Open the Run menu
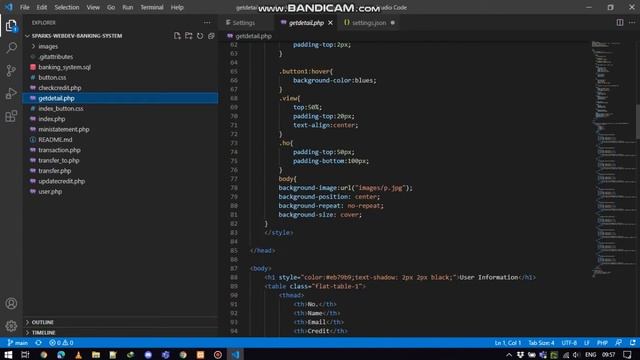640x360 pixels. click(128, 7)
